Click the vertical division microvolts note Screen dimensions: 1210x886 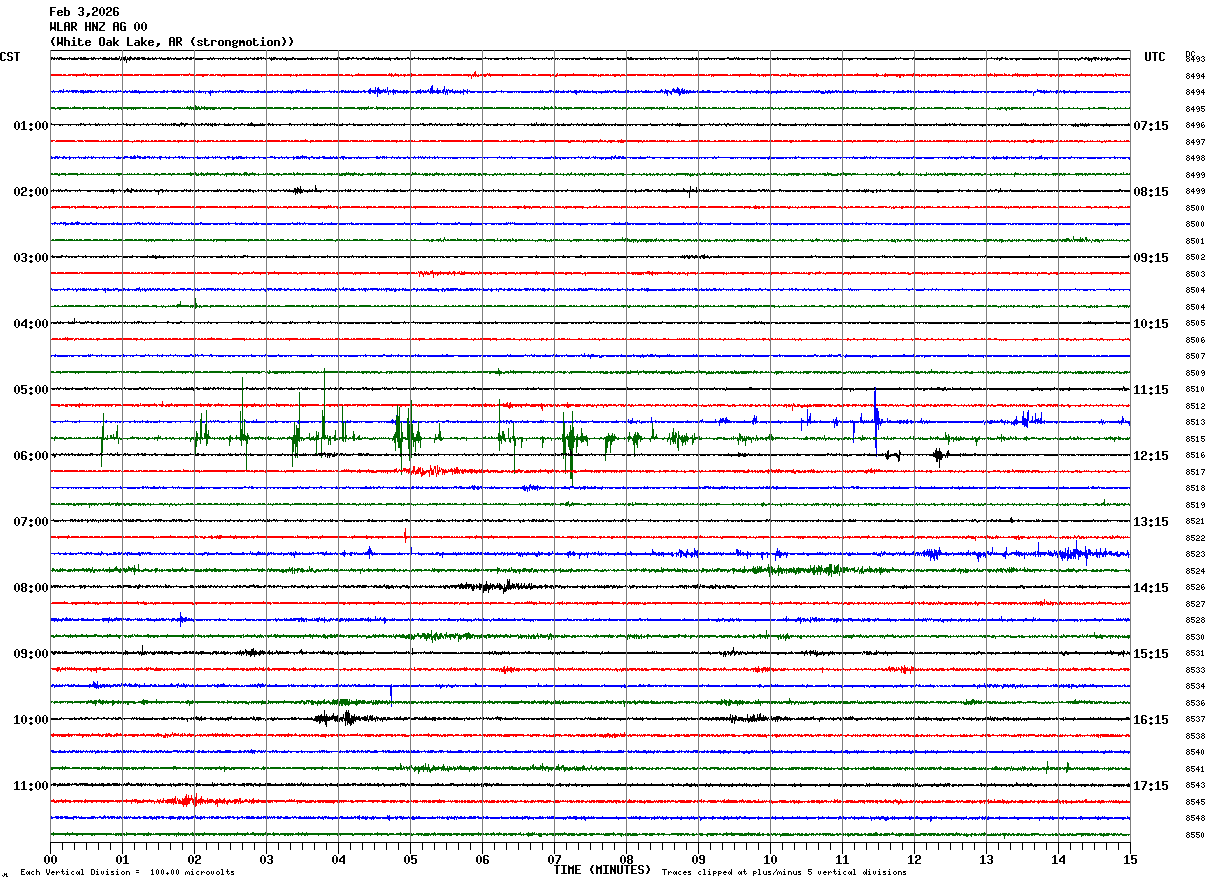(x=127, y=872)
